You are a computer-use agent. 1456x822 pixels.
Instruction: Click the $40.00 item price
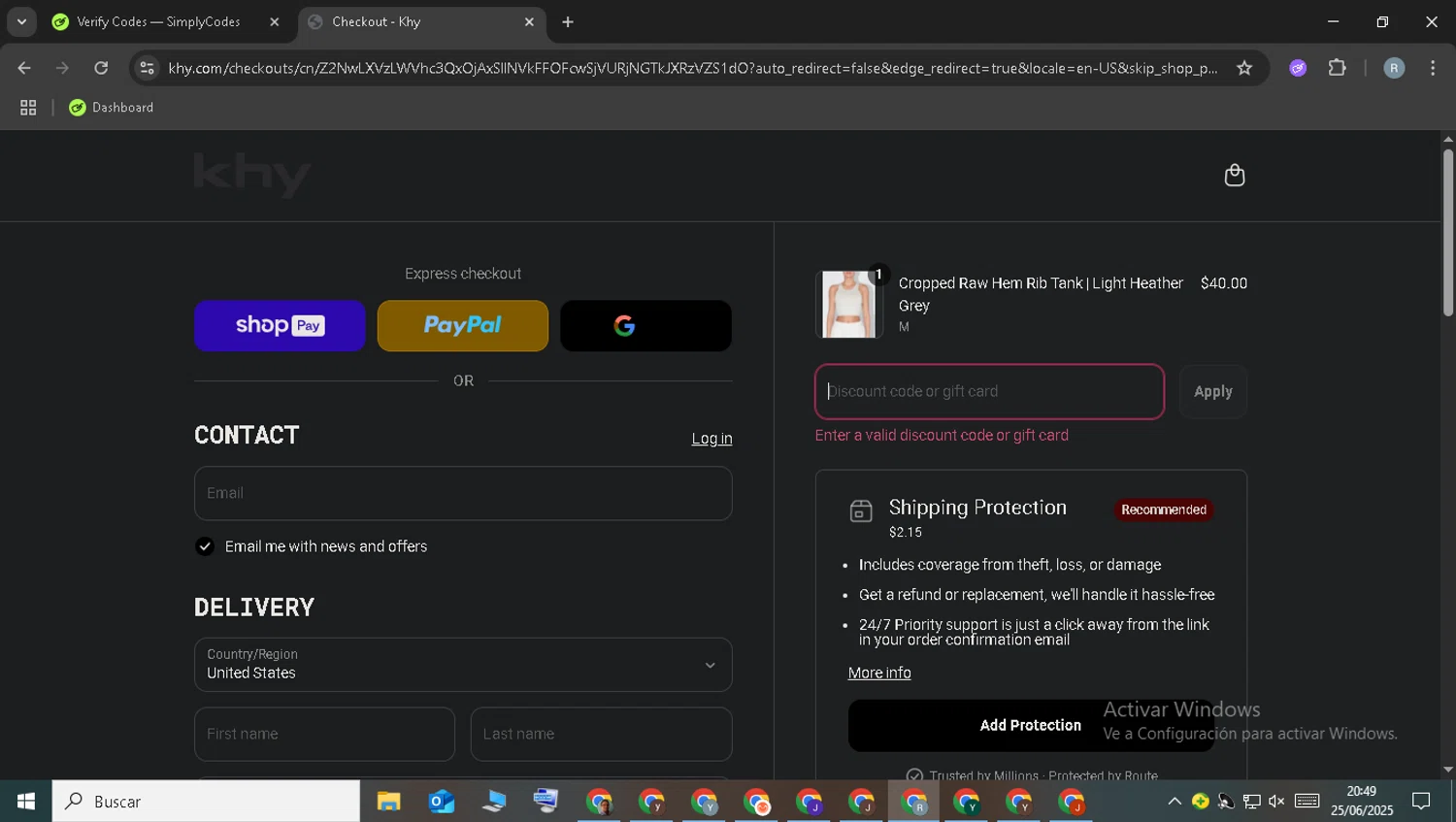tap(1223, 283)
